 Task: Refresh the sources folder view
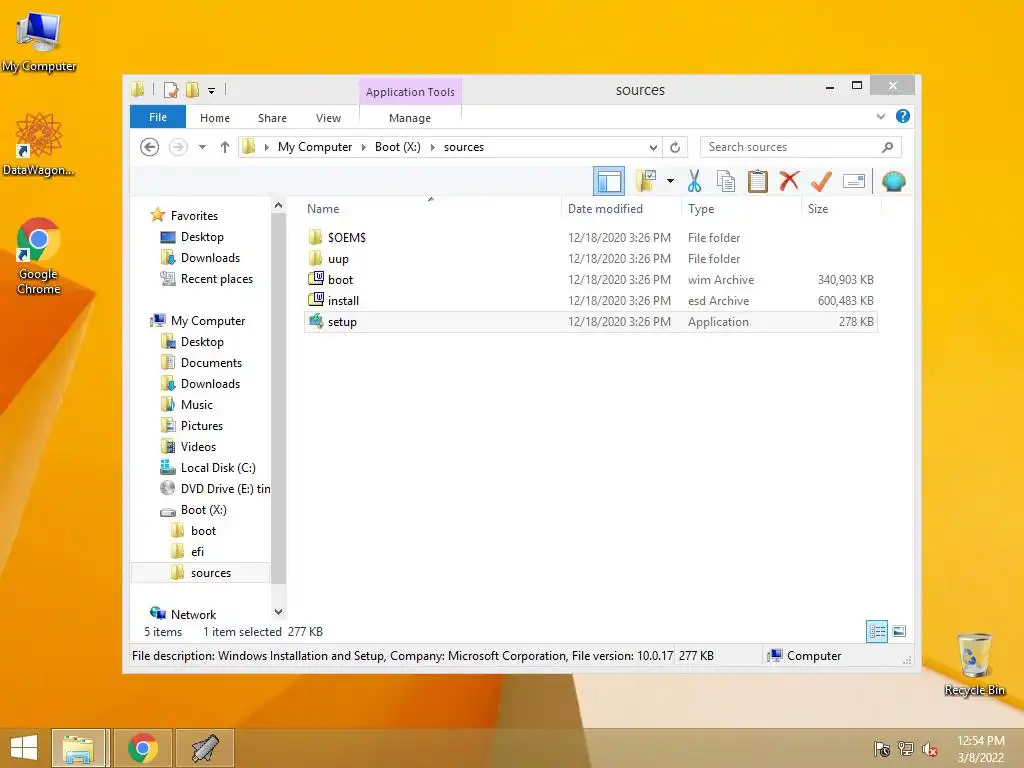tap(675, 147)
